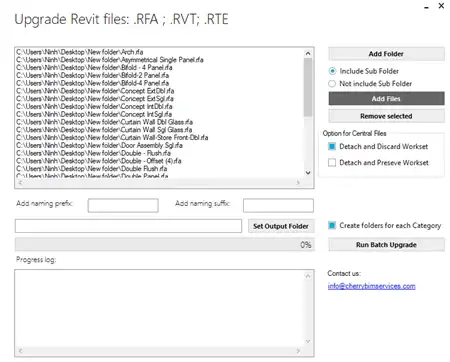The height and width of the screenshot is (362, 450).
Task: Click the naming prefix input field
Action: coord(123,205)
